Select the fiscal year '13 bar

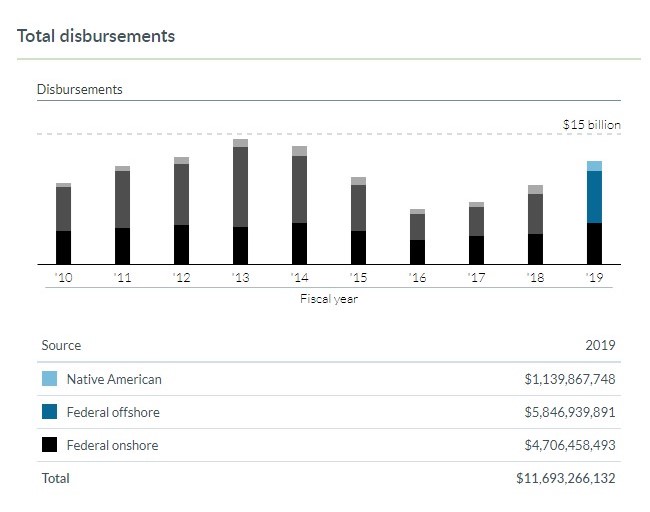[x=240, y=202]
